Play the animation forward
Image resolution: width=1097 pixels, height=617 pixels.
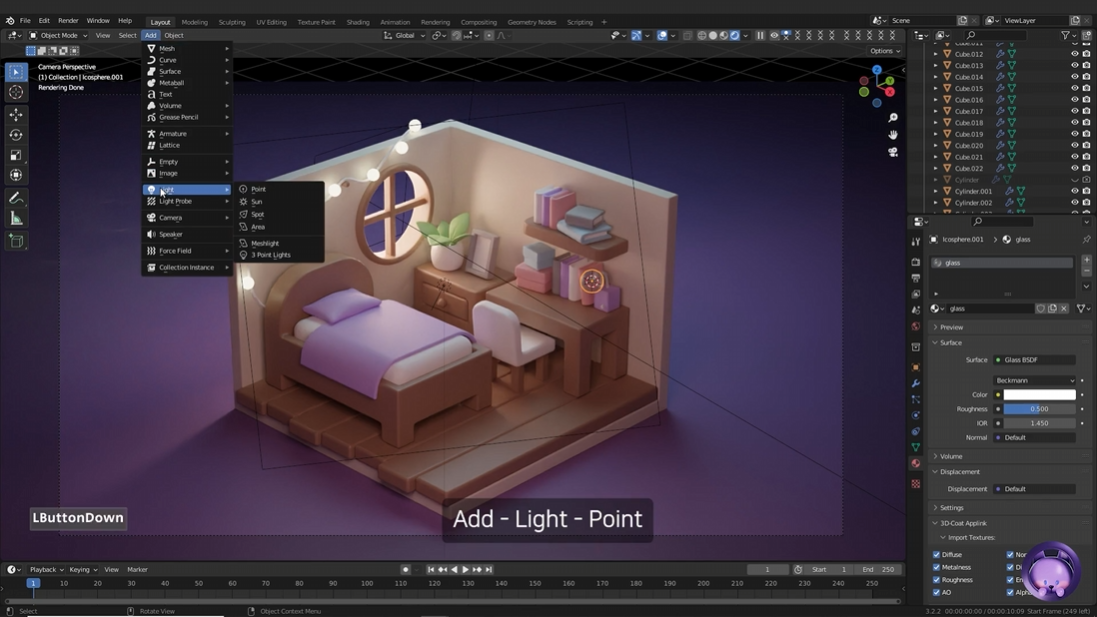pos(465,569)
